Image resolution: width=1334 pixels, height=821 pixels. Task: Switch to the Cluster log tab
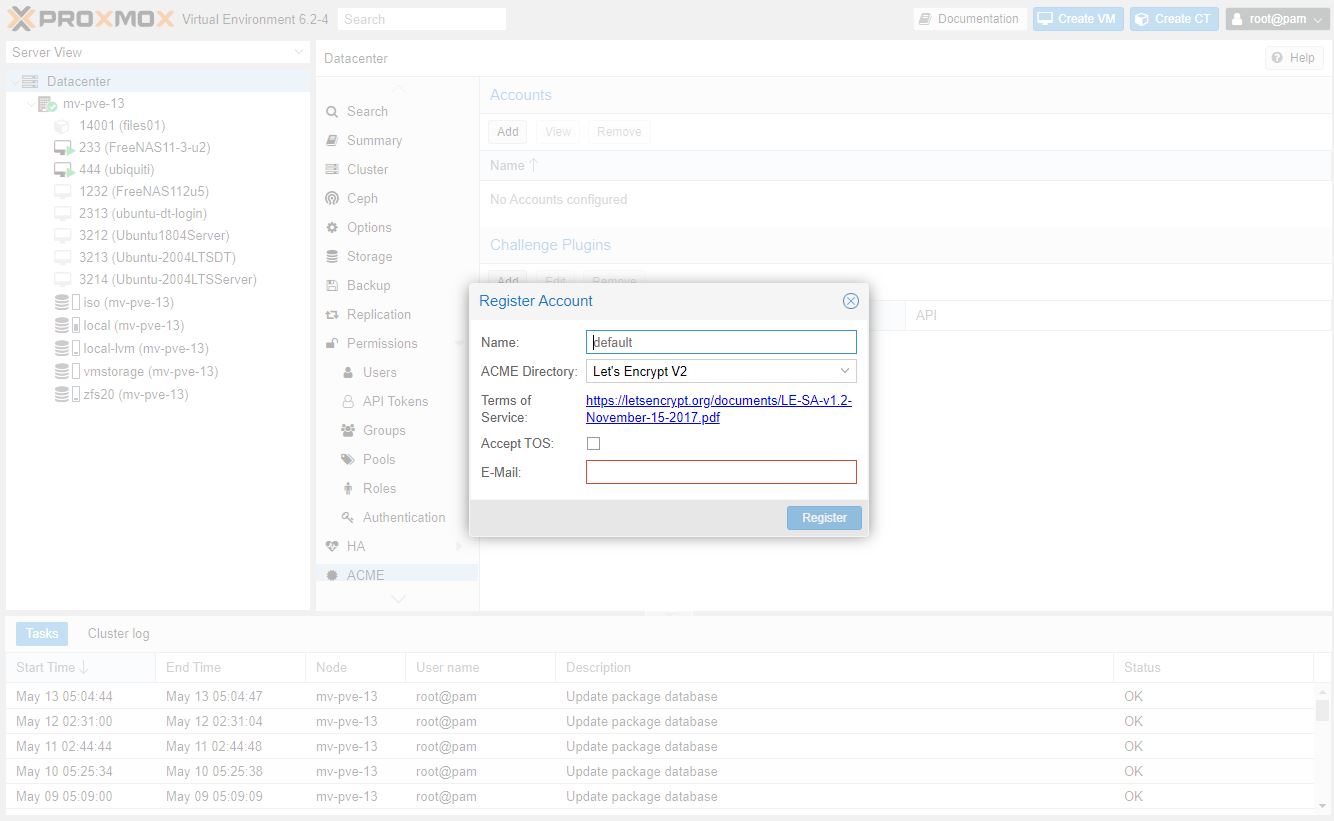coord(118,633)
